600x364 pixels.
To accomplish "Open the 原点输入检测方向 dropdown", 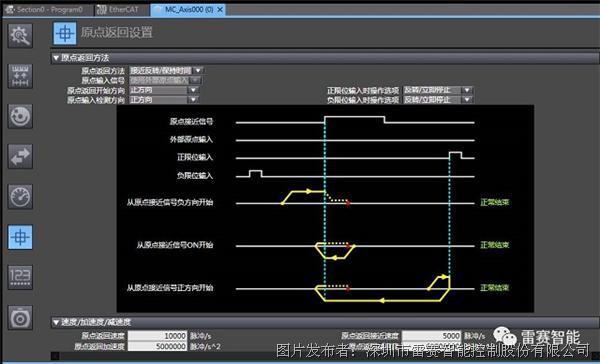I will pyautogui.click(x=194, y=100).
